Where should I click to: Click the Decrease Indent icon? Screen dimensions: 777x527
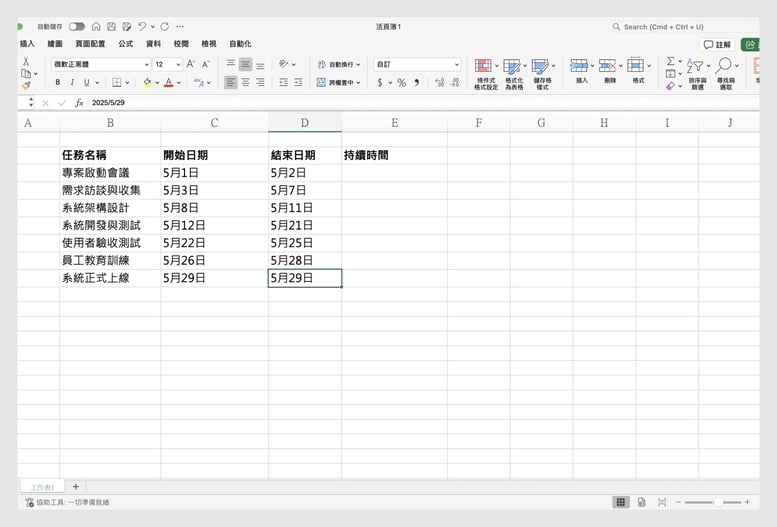[283, 82]
